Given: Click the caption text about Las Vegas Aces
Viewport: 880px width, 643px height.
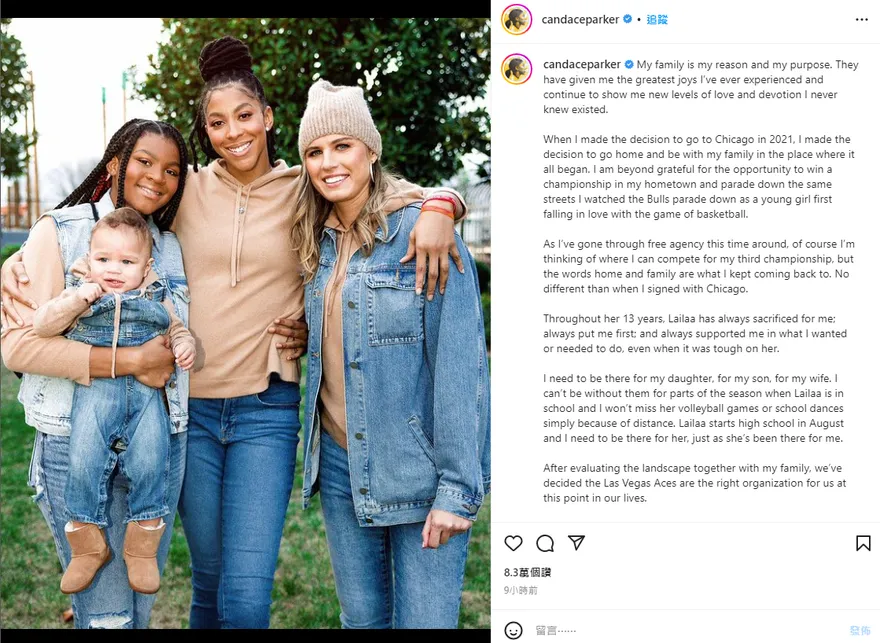Looking at the screenshot, I should coord(694,483).
